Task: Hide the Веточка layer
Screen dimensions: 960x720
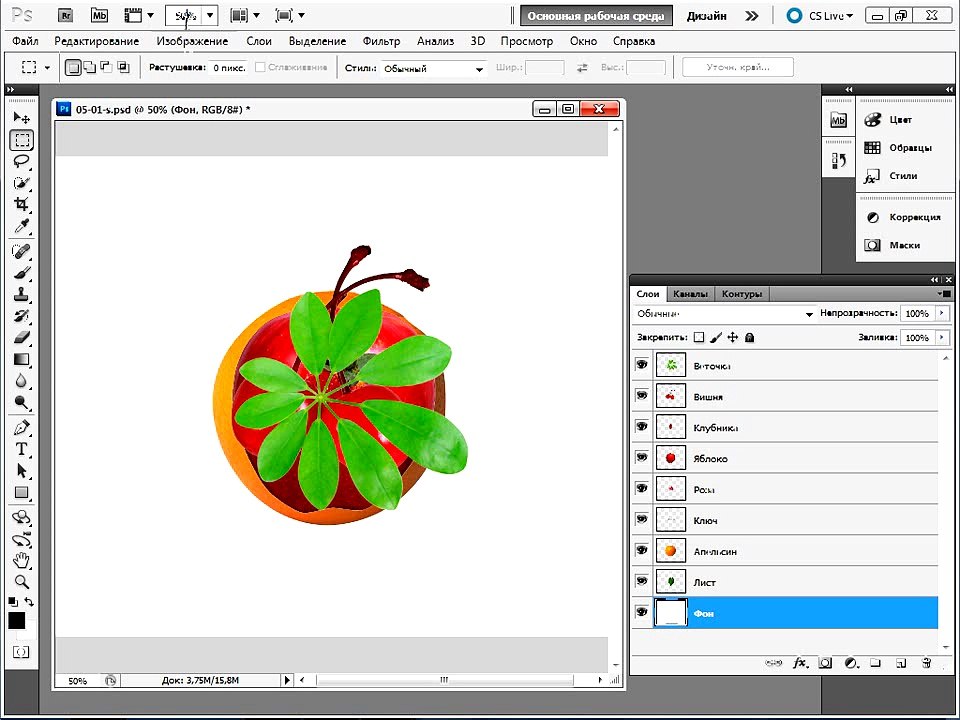Action: click(x=642, y=365)
